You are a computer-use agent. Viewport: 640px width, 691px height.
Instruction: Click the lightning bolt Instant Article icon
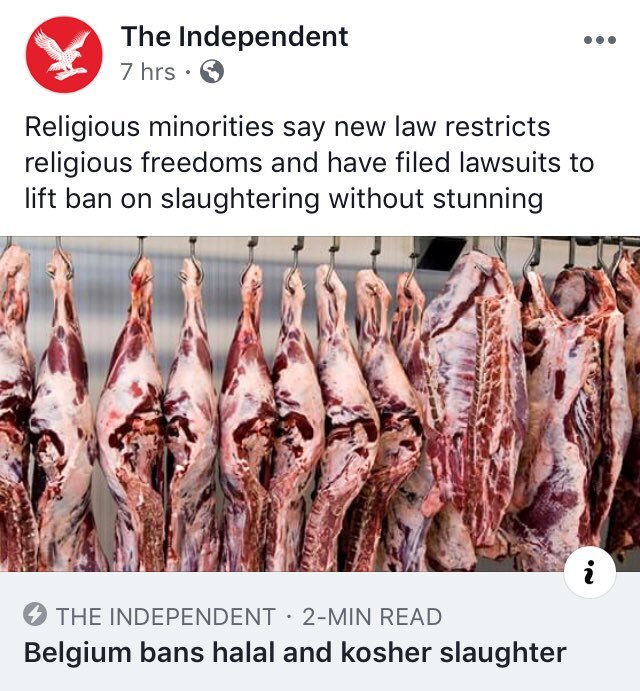click(35, 615)
